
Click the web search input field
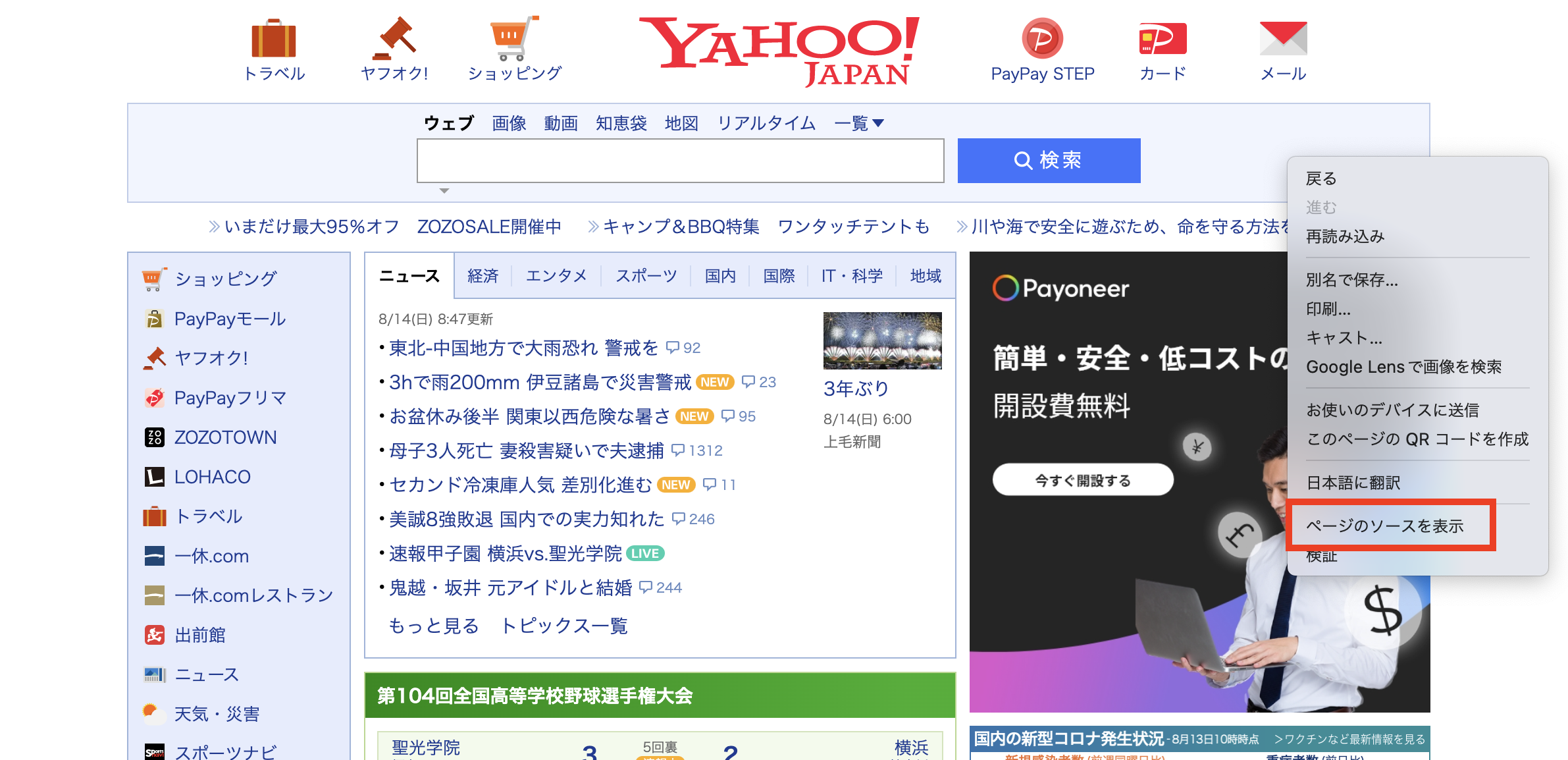pyautogui.click(x=680, y=160)
